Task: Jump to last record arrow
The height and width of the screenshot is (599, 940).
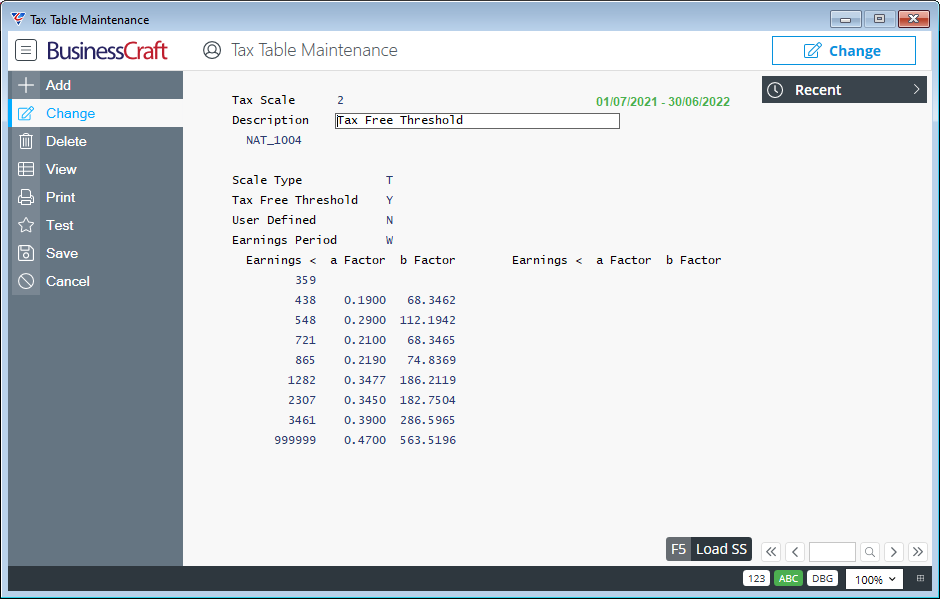Action: coord(918,552)
